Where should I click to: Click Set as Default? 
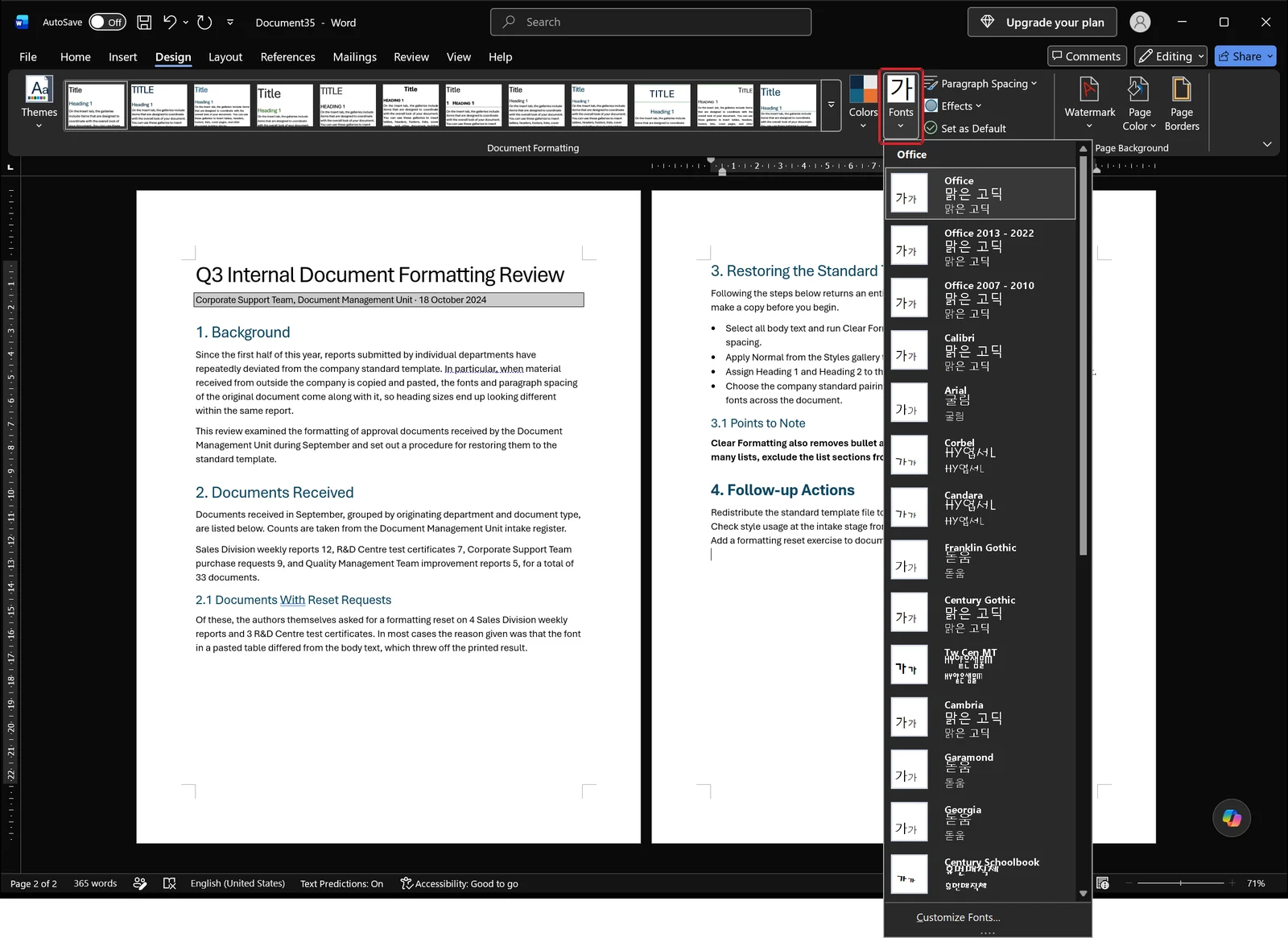[x=965, y=129]
